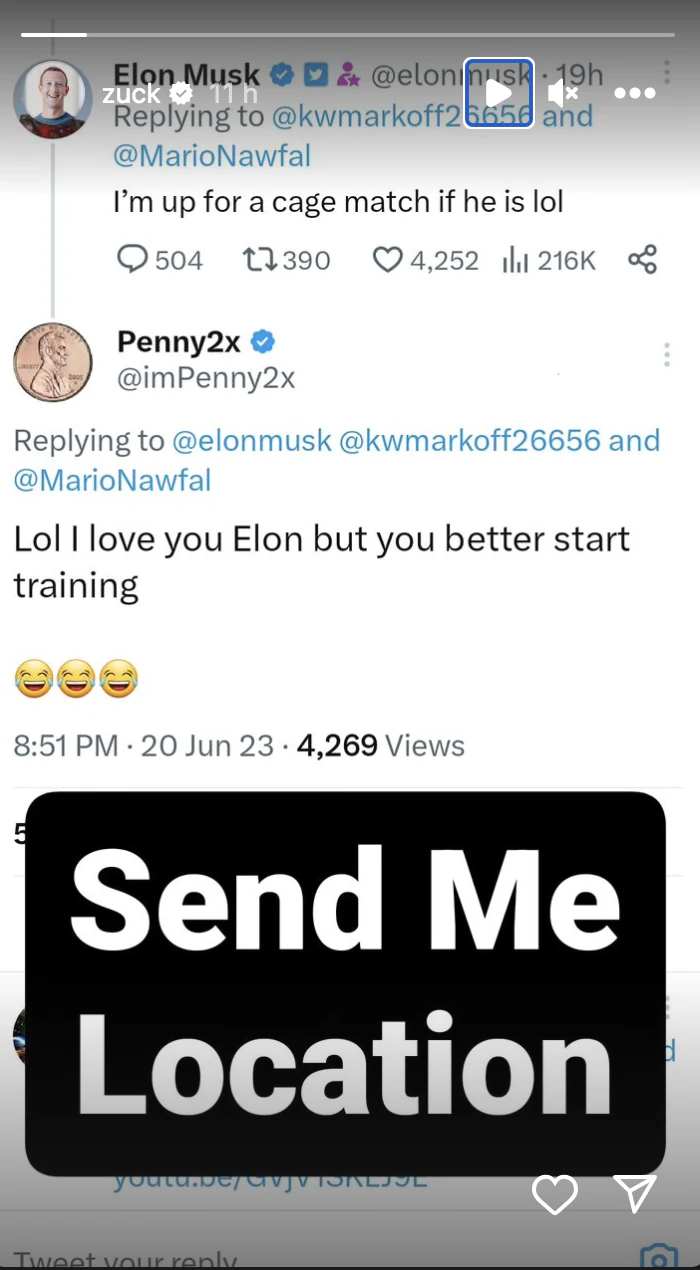This screenshot has height=1270, width=700.
Task: Share story via paper plane icon
Action: point(635,1193)
